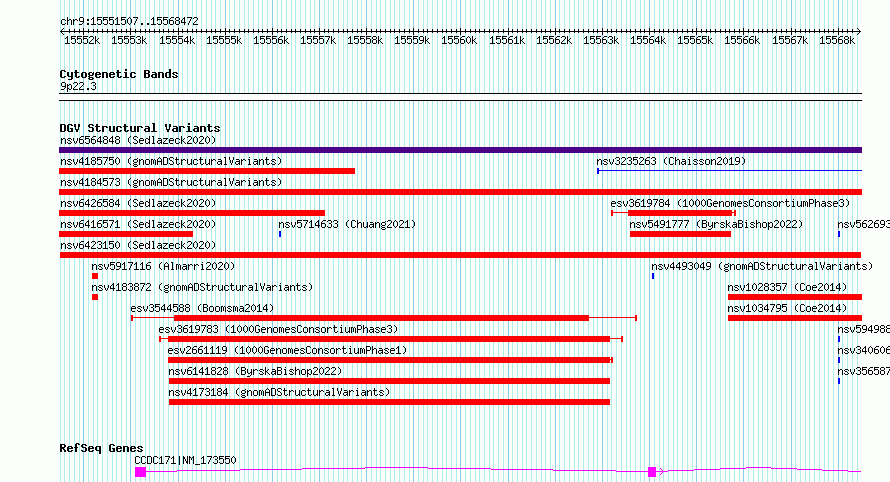
Task: Click nsv5714633 (Chuang2021) label
Action: (347, 224)
